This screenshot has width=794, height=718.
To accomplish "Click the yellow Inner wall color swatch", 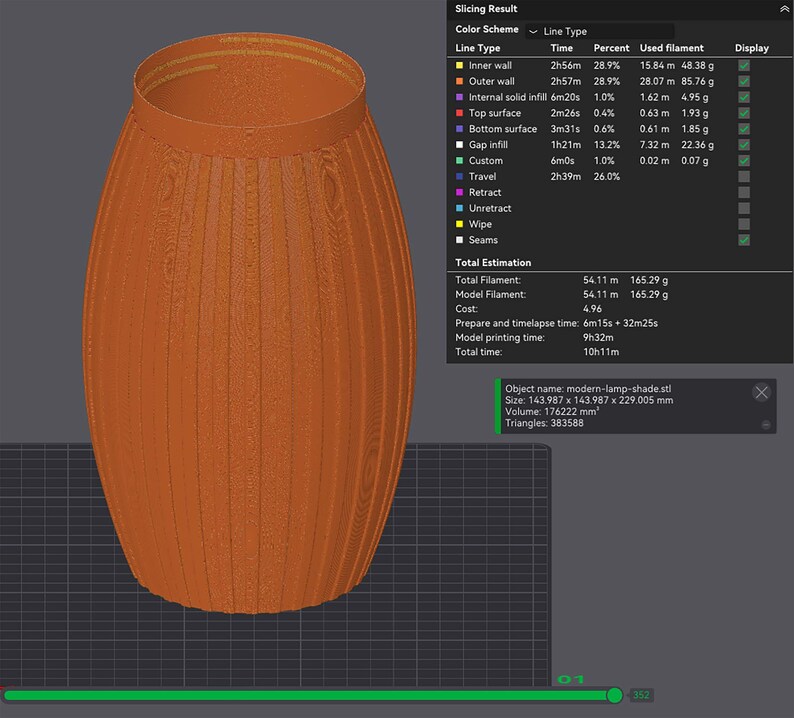I will (x=459, y=65).
